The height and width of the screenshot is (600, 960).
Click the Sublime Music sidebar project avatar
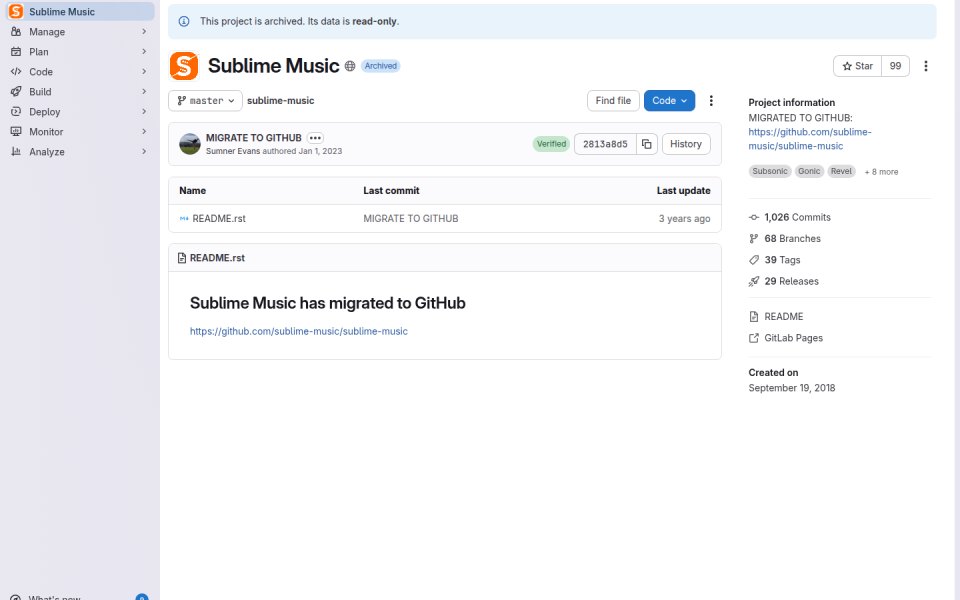[x=16, y=12]
